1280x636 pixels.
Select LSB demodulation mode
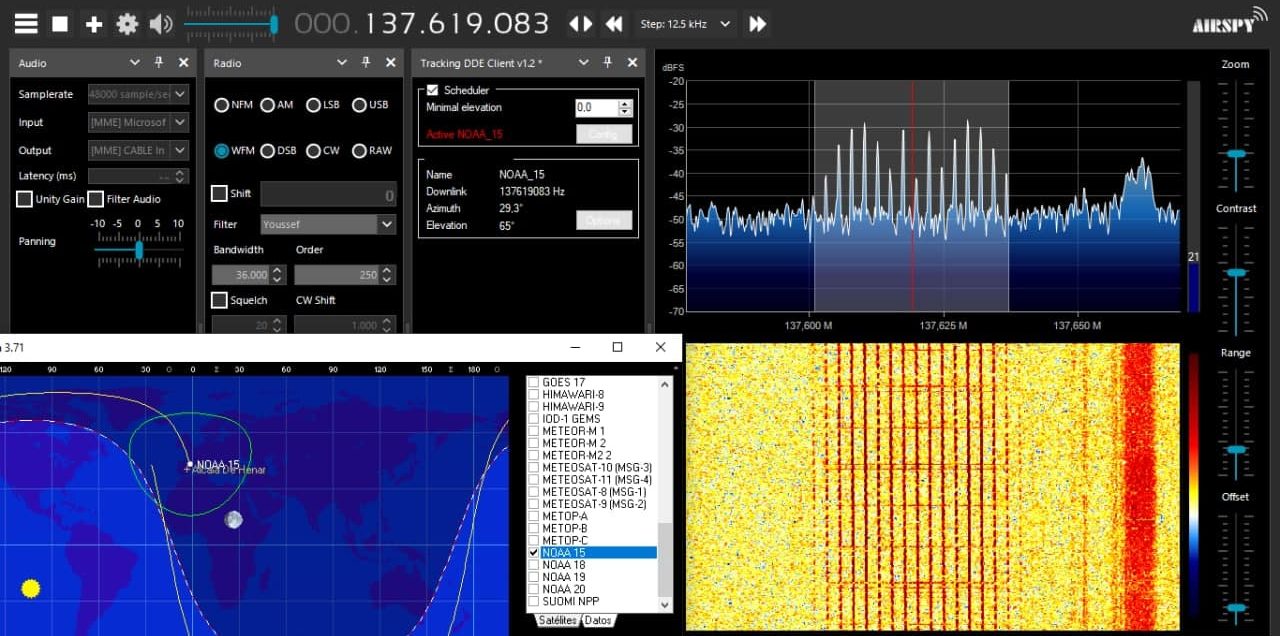313,105
